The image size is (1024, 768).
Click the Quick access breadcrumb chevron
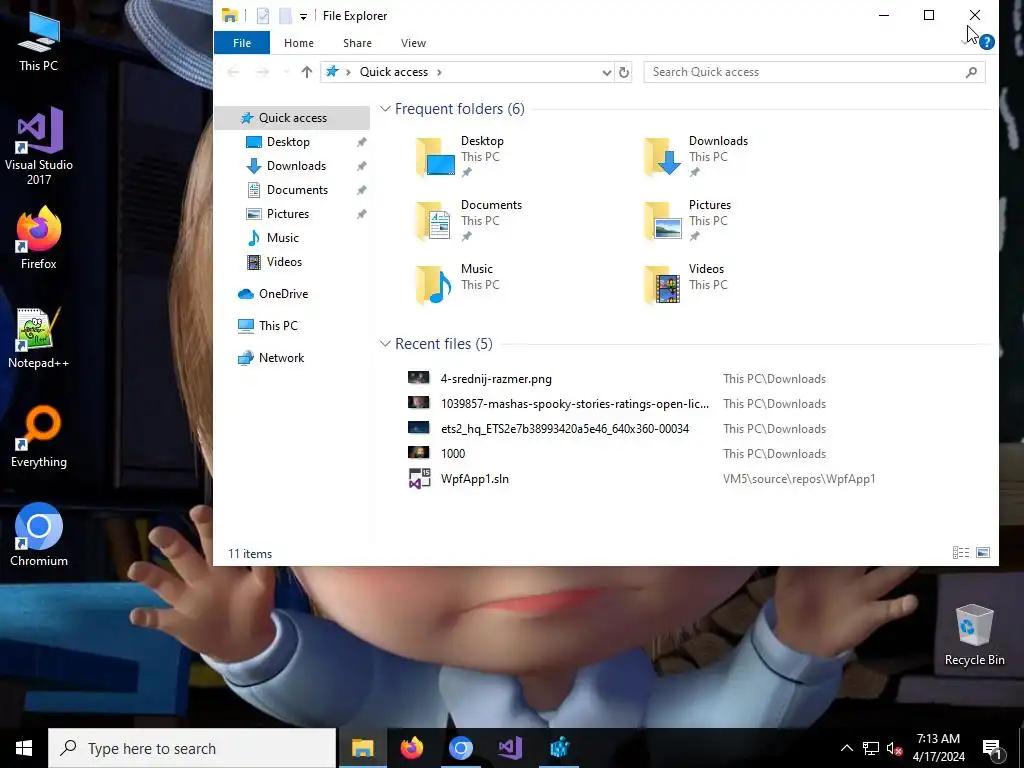tap(440, 72)
